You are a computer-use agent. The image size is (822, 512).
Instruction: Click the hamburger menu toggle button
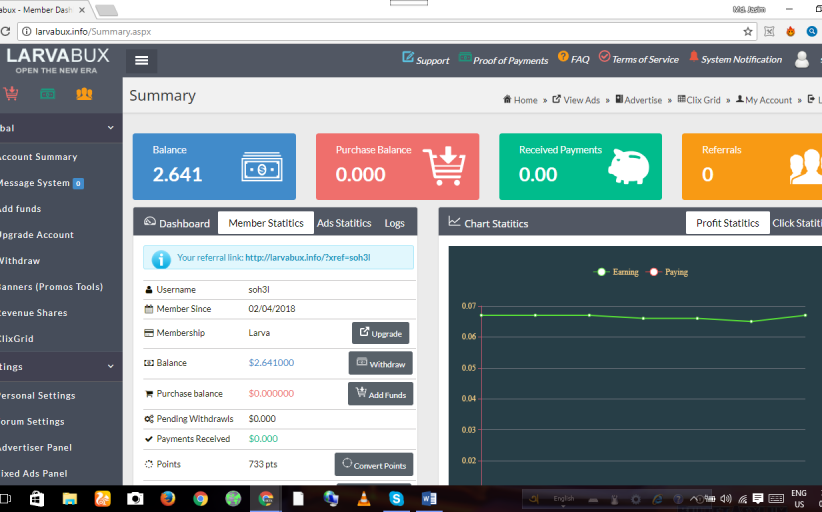[141, 60]
